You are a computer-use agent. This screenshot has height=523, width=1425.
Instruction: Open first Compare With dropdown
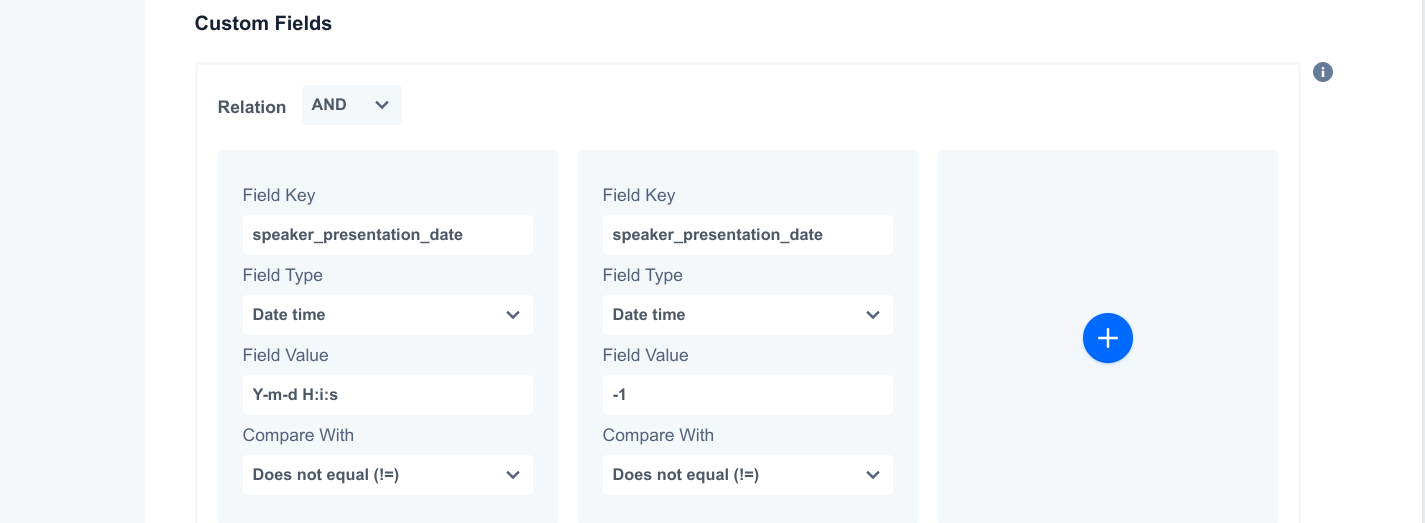pos(388,475)
